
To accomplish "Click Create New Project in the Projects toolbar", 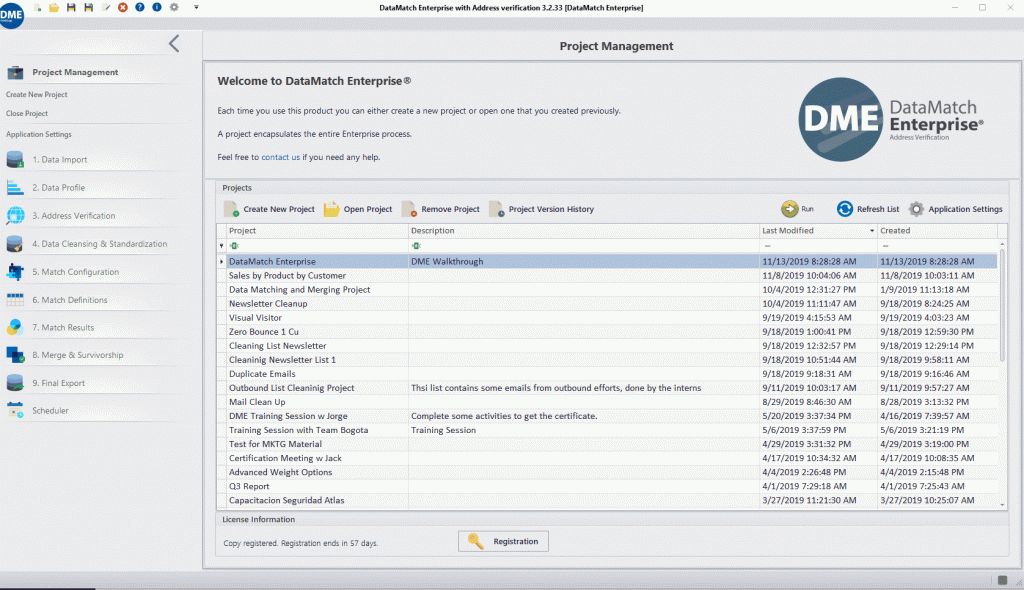I will [269, 209].
